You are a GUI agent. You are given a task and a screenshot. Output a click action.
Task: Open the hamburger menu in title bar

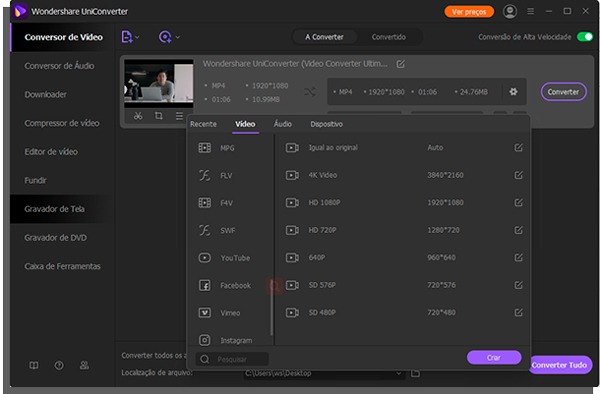coord(530,11)
